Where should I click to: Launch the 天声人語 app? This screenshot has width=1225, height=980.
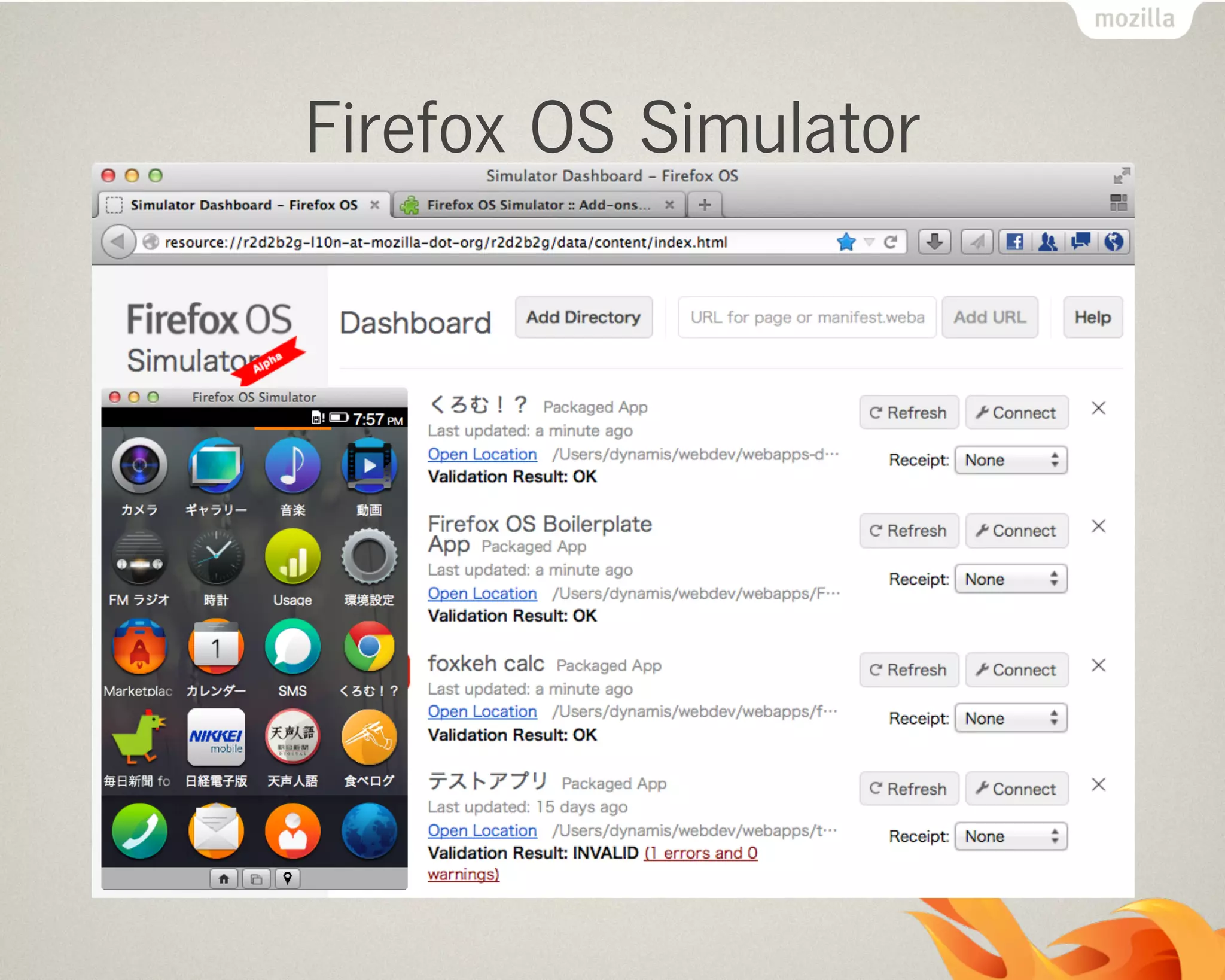tap(292, 738)
